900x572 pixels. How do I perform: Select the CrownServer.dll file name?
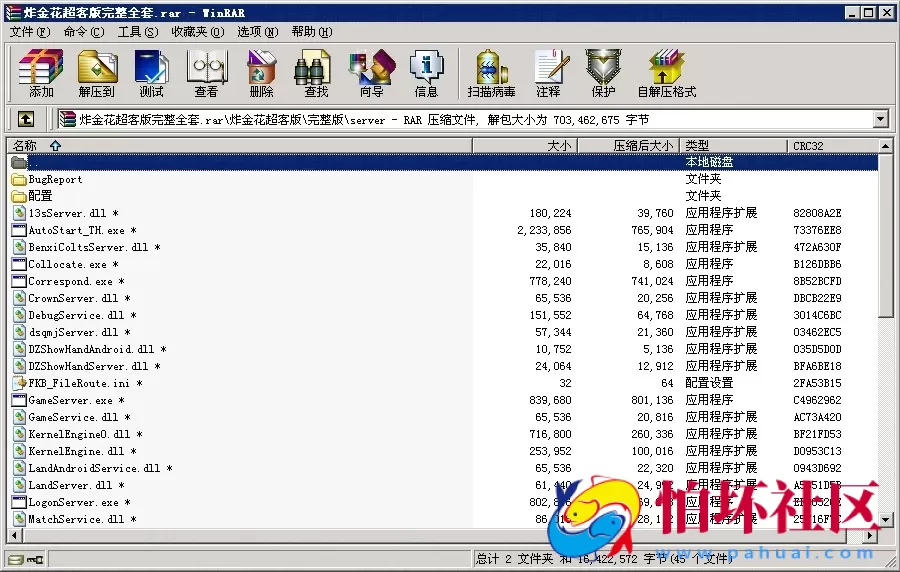click(79, 298)
